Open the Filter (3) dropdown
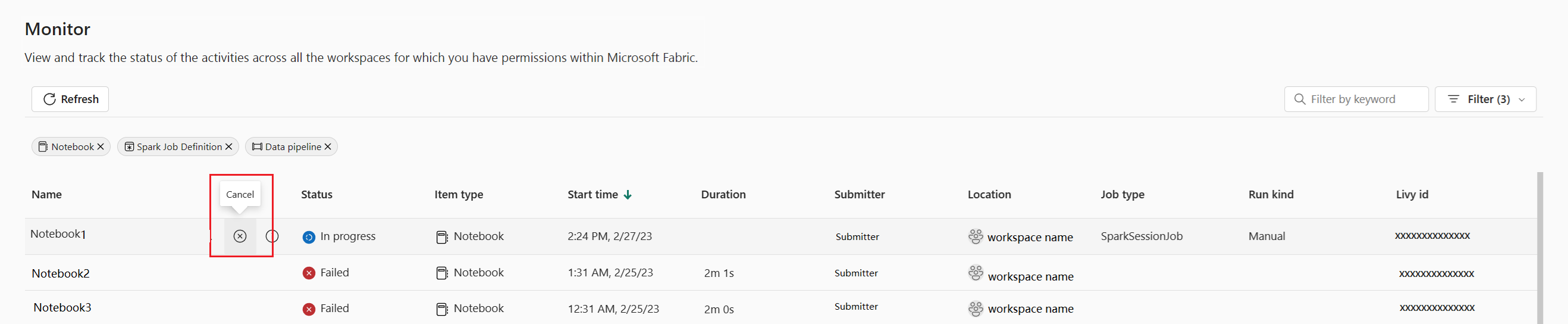The image size is (1568, 324). coord(1485,99)
